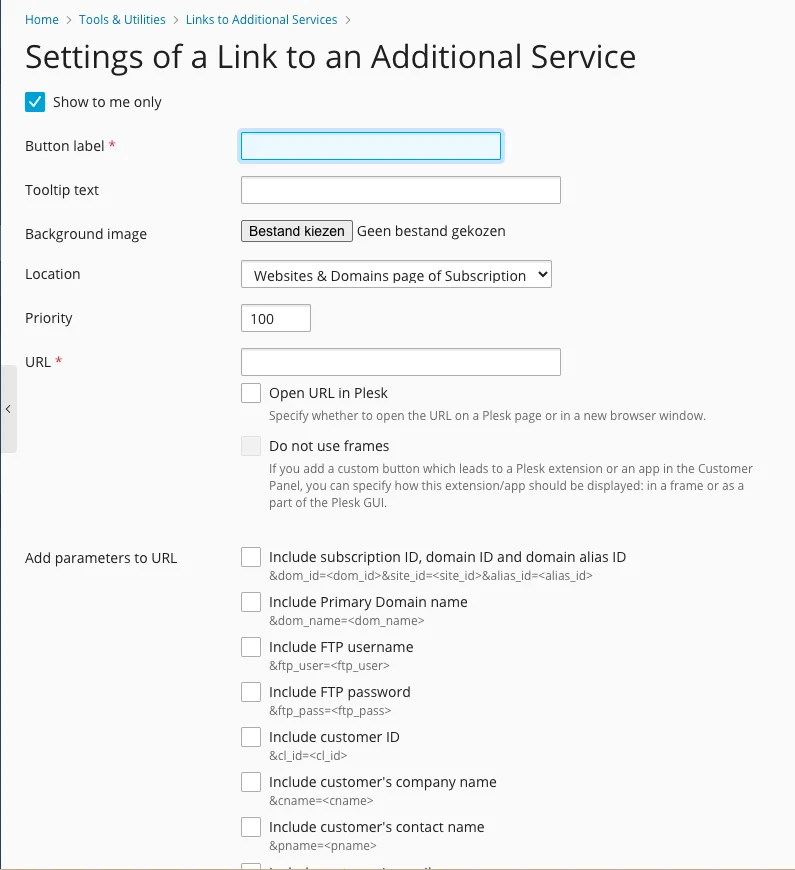Navigate to Tools & Utilities
Viewport: 795px width, 870px height.
point(121,19)
